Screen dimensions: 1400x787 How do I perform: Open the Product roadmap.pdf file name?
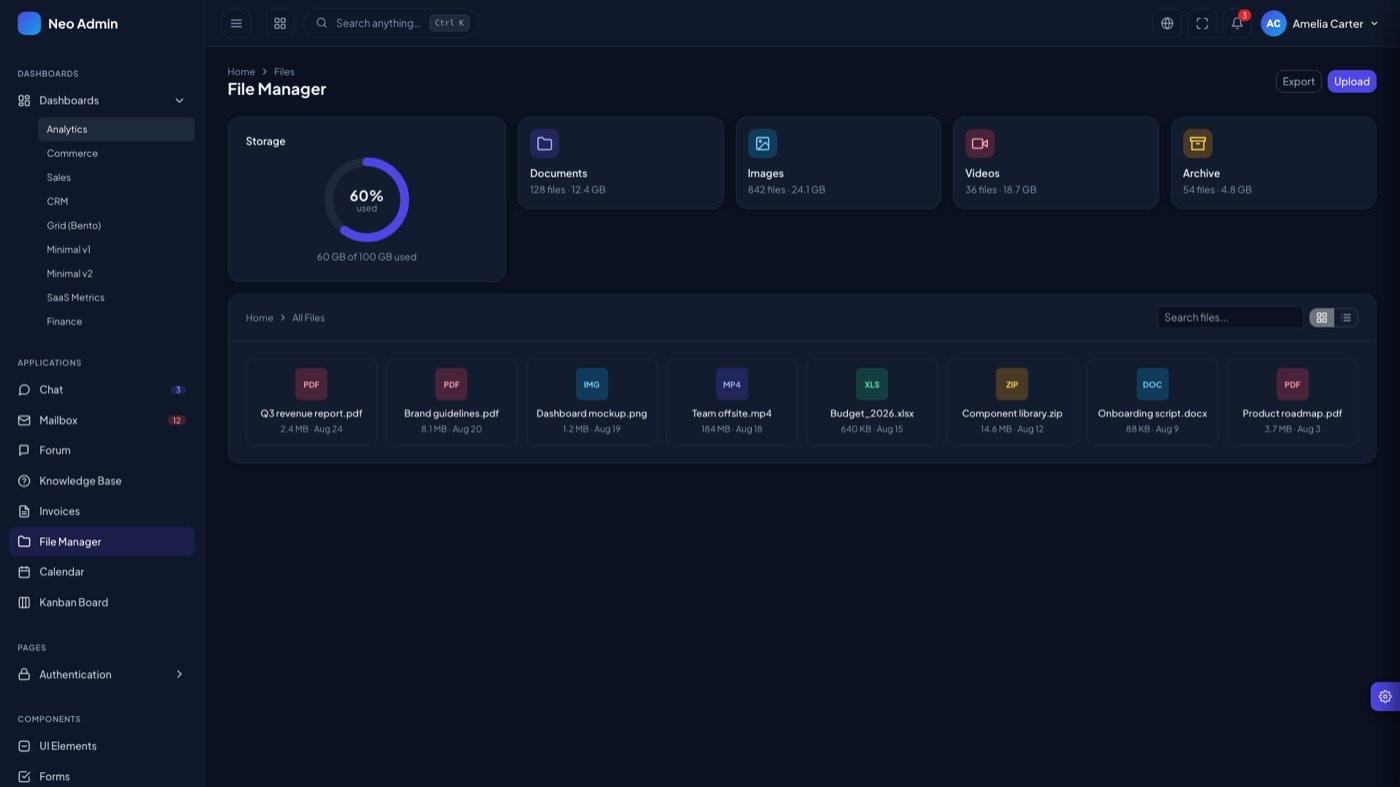coord(1292,413)
